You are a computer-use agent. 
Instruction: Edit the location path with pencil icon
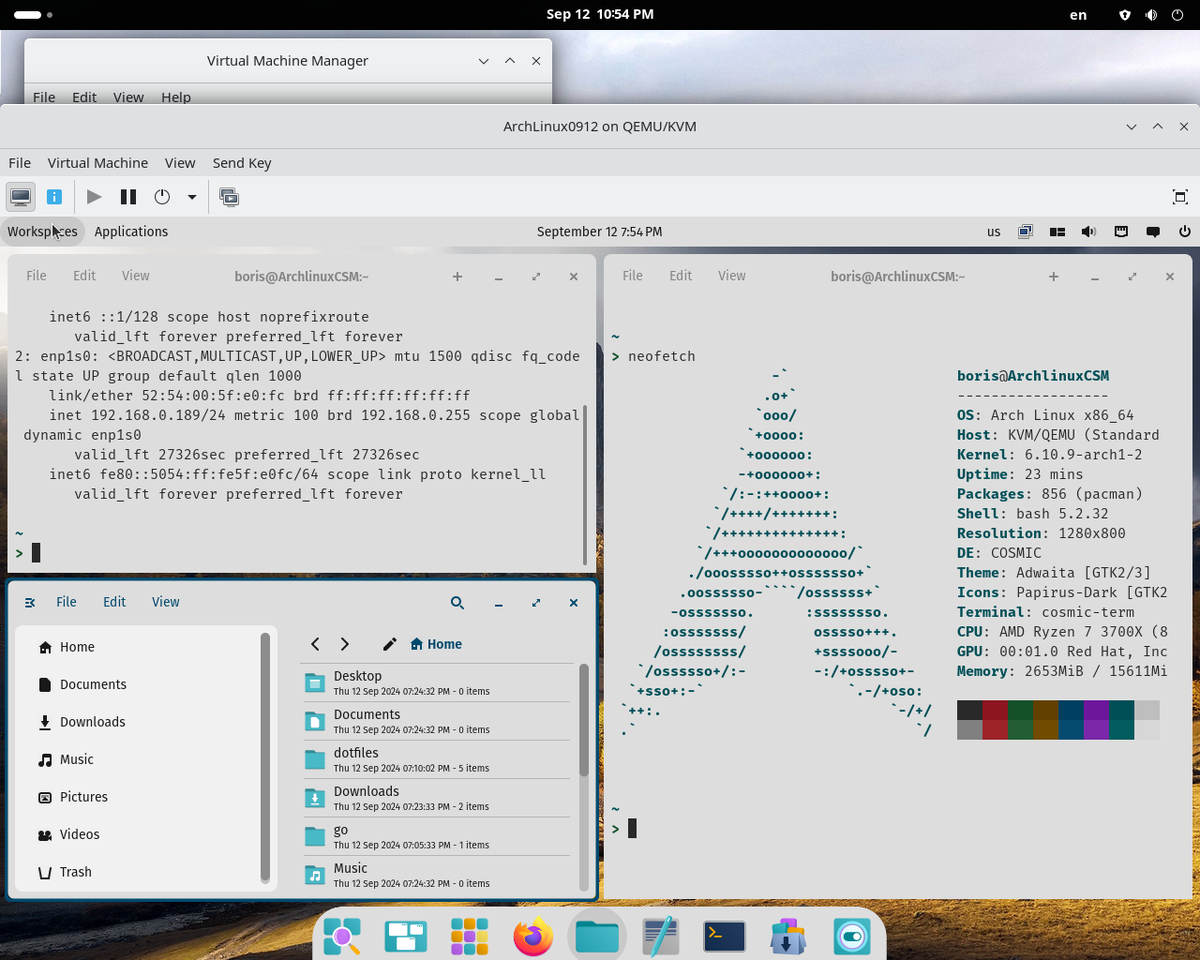(390, 644)
